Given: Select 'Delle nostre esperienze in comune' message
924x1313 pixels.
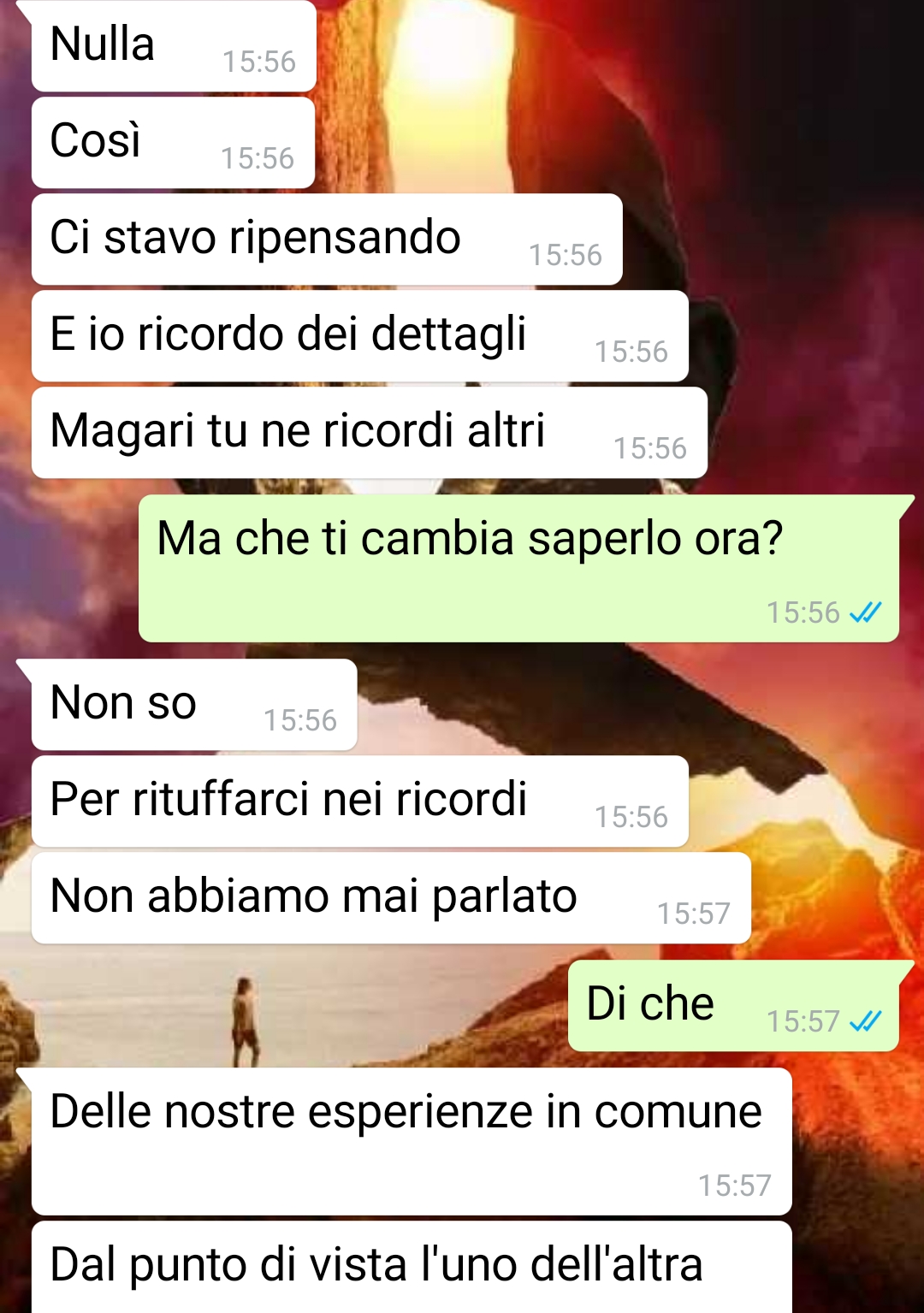Looking at the screenshot, I should point(412,1141).
